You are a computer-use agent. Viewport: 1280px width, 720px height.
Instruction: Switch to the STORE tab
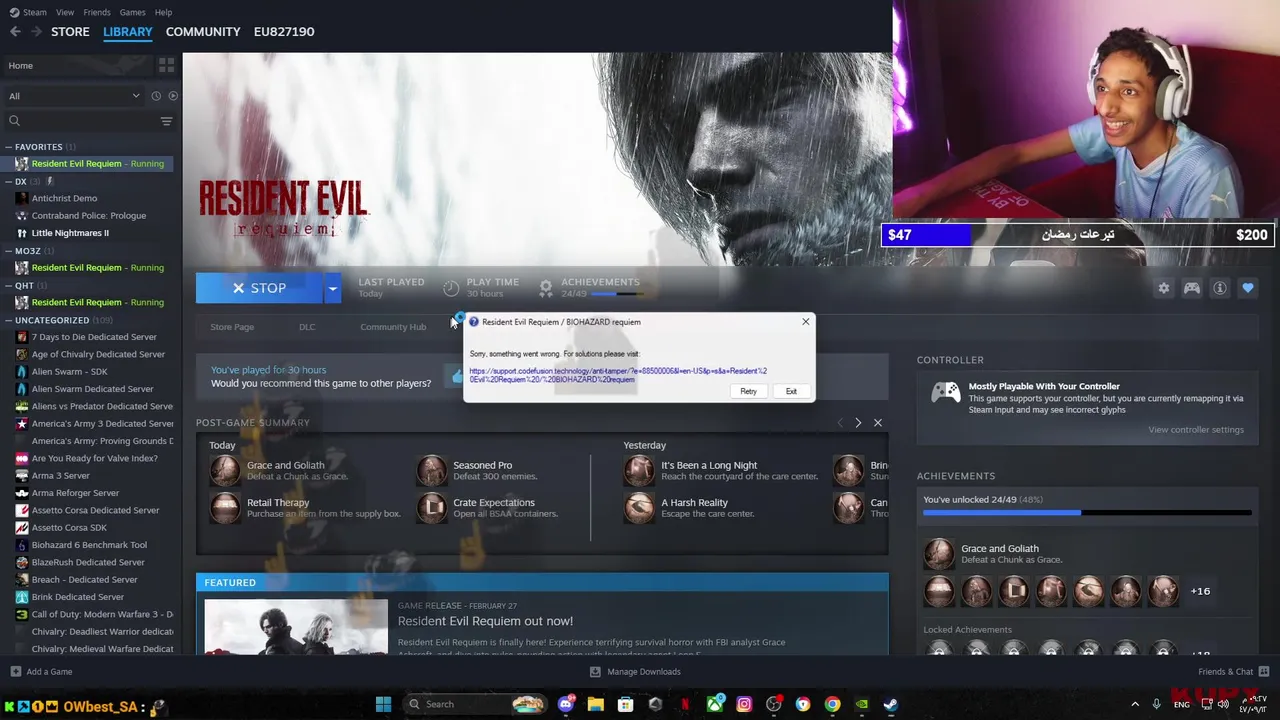[70, 31]
